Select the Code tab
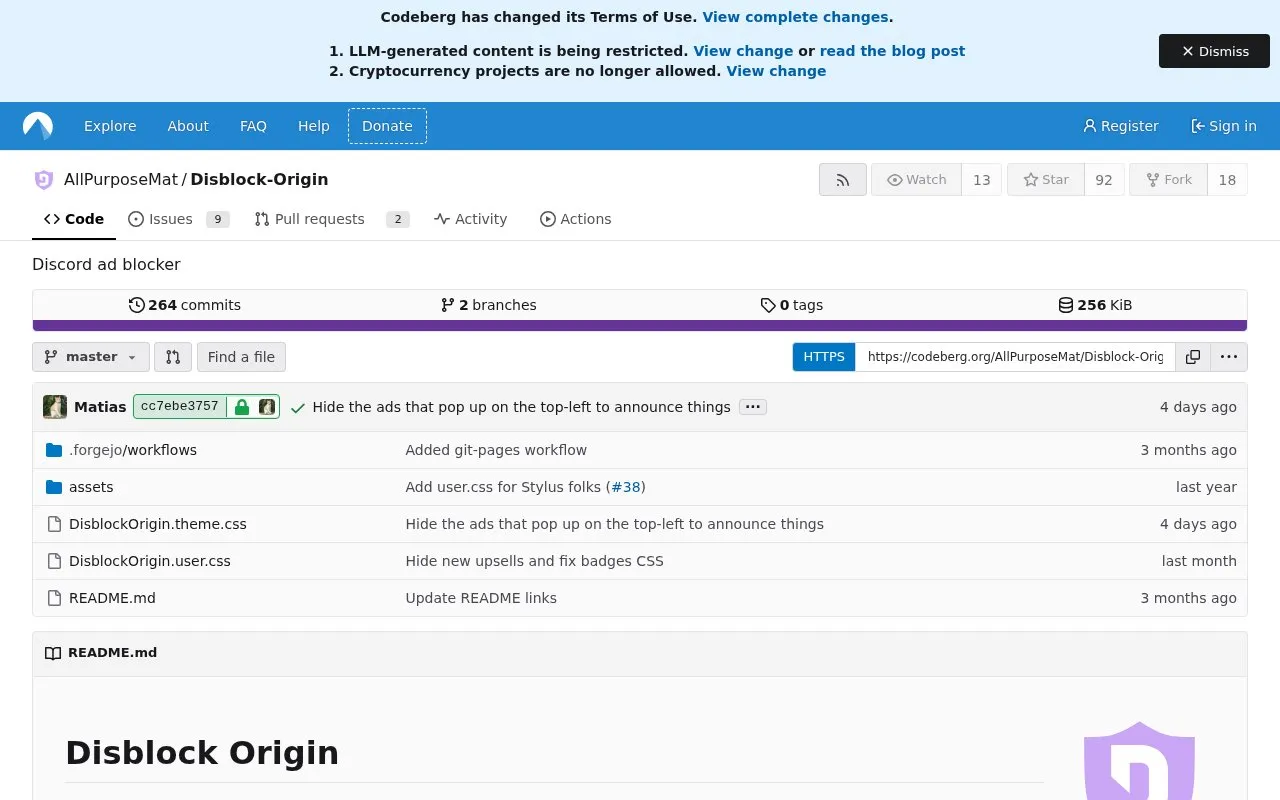This screenshot has height=800, width=1280. (74, 219)
